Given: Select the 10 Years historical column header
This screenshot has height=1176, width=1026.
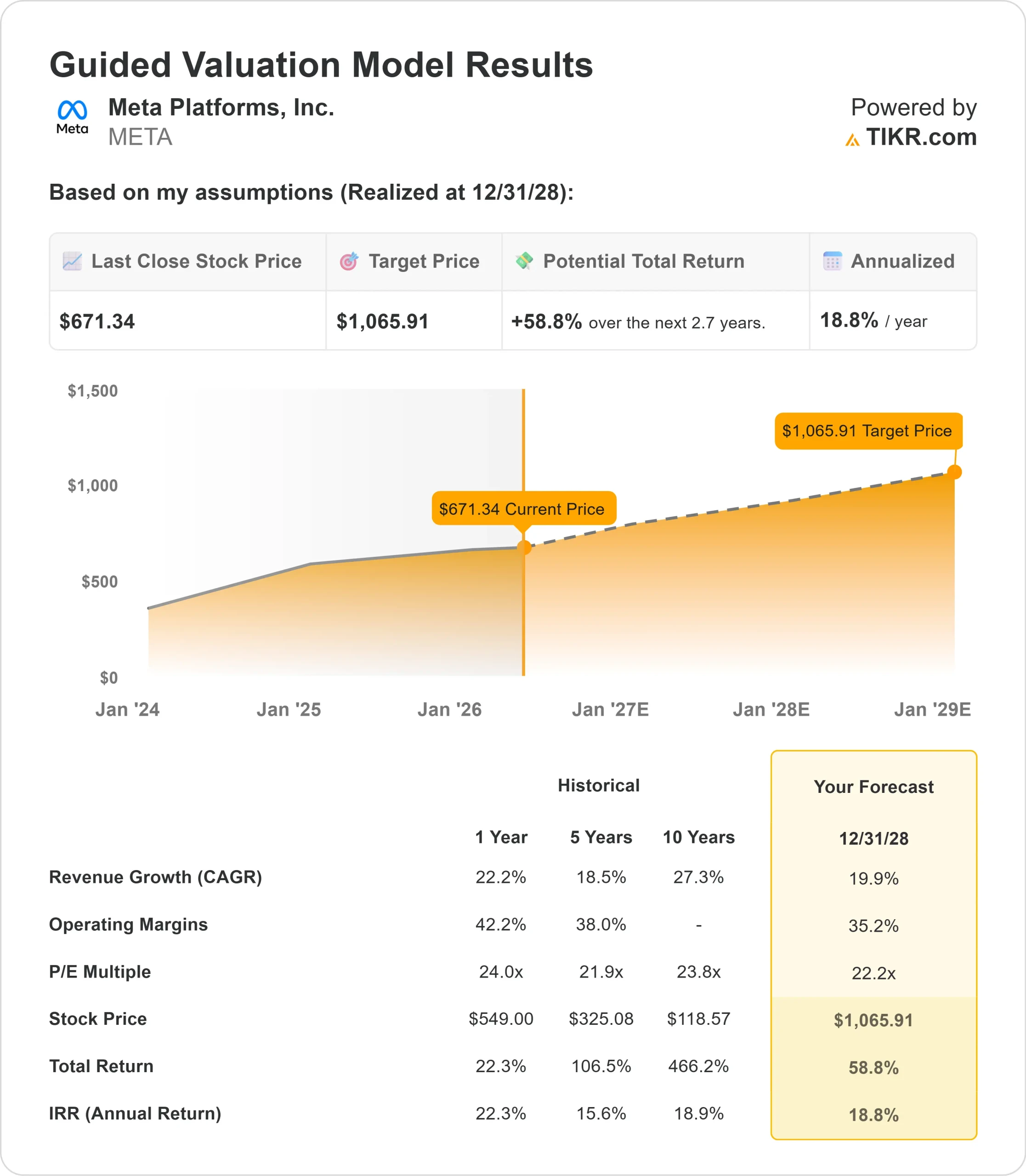Looking at the screenshot, I should point(698,837).
